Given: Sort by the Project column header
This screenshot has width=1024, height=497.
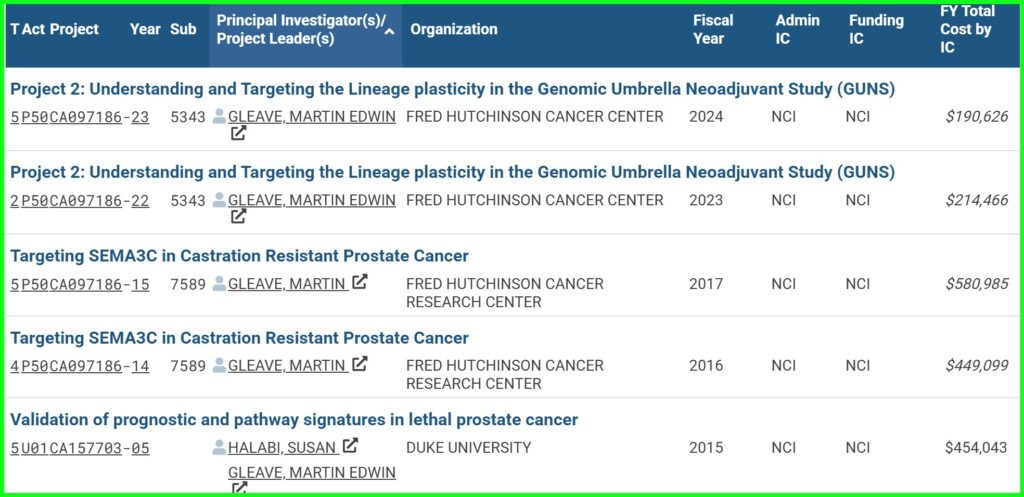Looking at the screenshot, I should click(74, 29).
